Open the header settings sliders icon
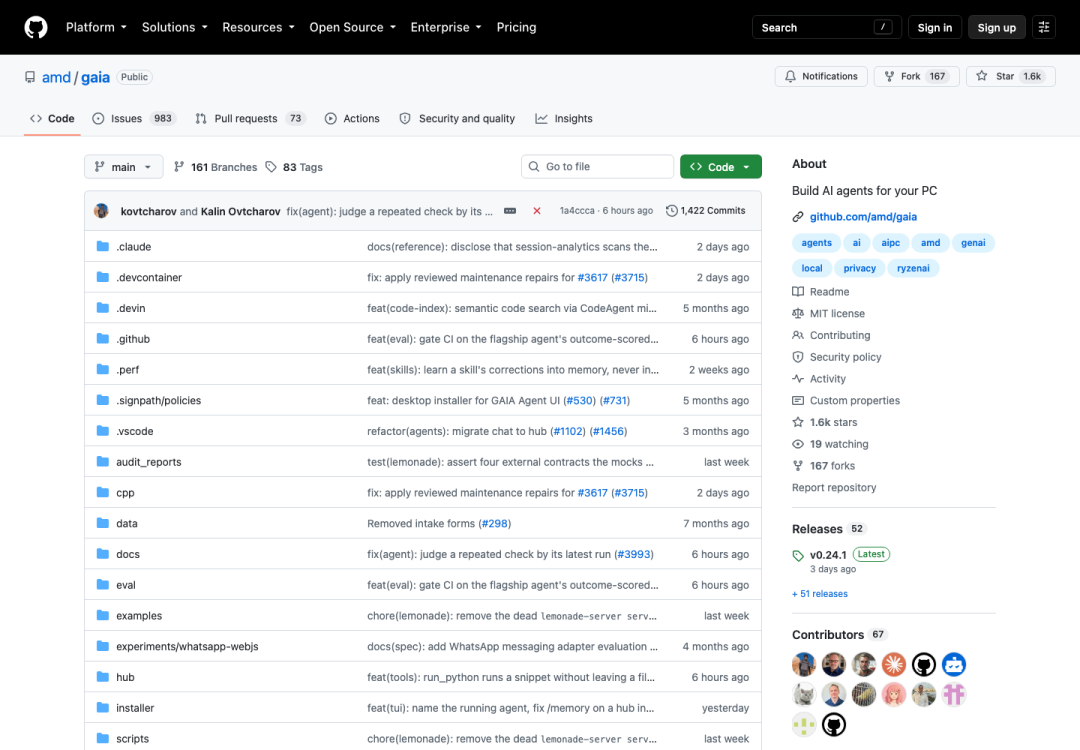Screen dimensions: 1080x750 [x=1043, y=28]
